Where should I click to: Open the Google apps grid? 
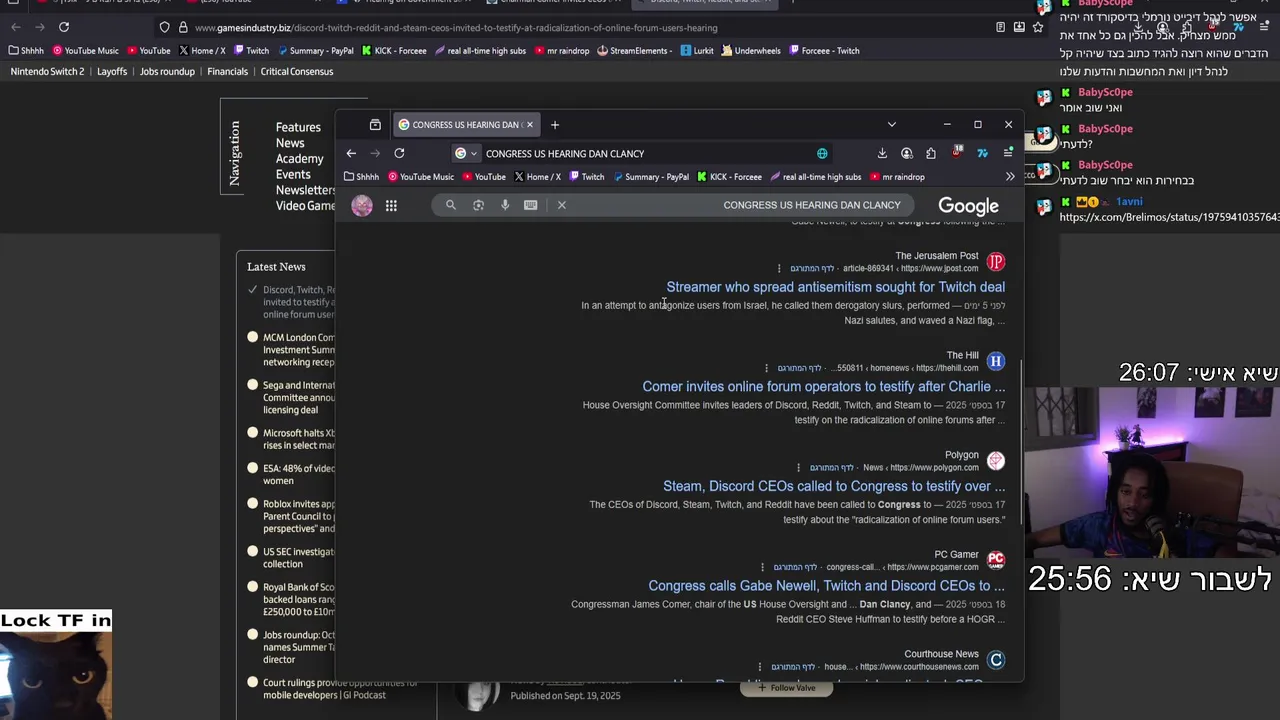coord(391,205)
